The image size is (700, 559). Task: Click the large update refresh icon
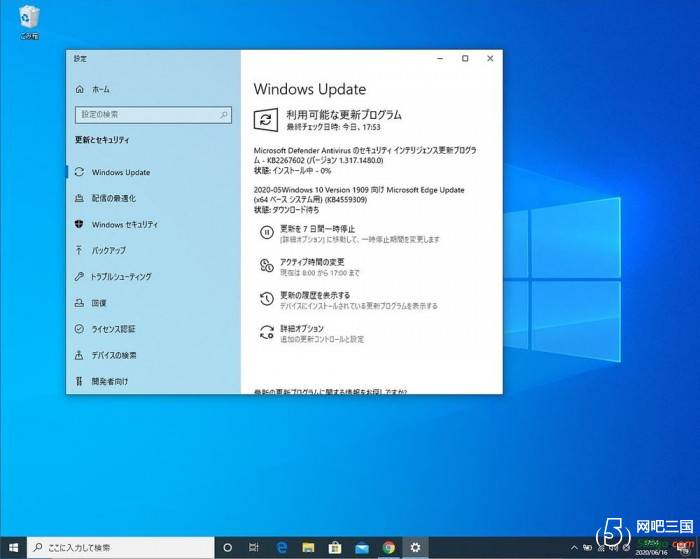click(x=266, y=119)
